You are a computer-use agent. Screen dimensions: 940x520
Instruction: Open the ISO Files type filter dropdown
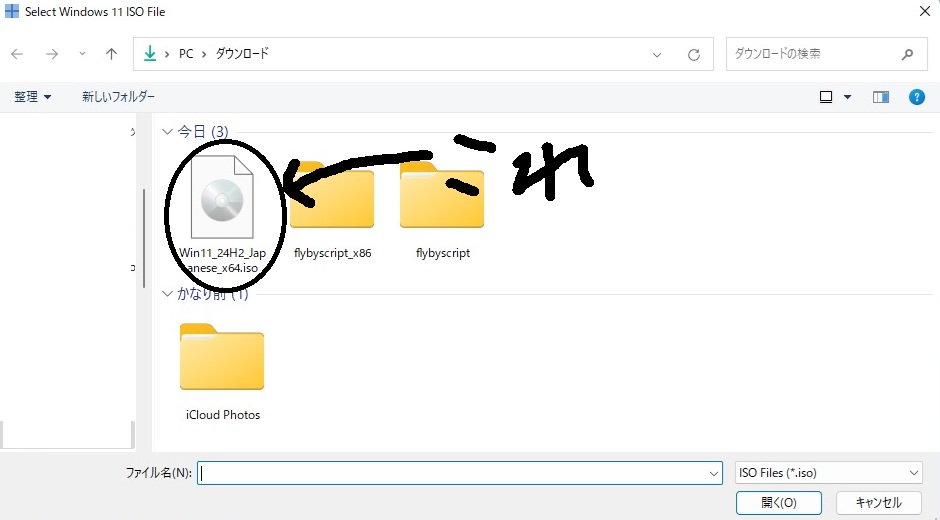(828, 473)
